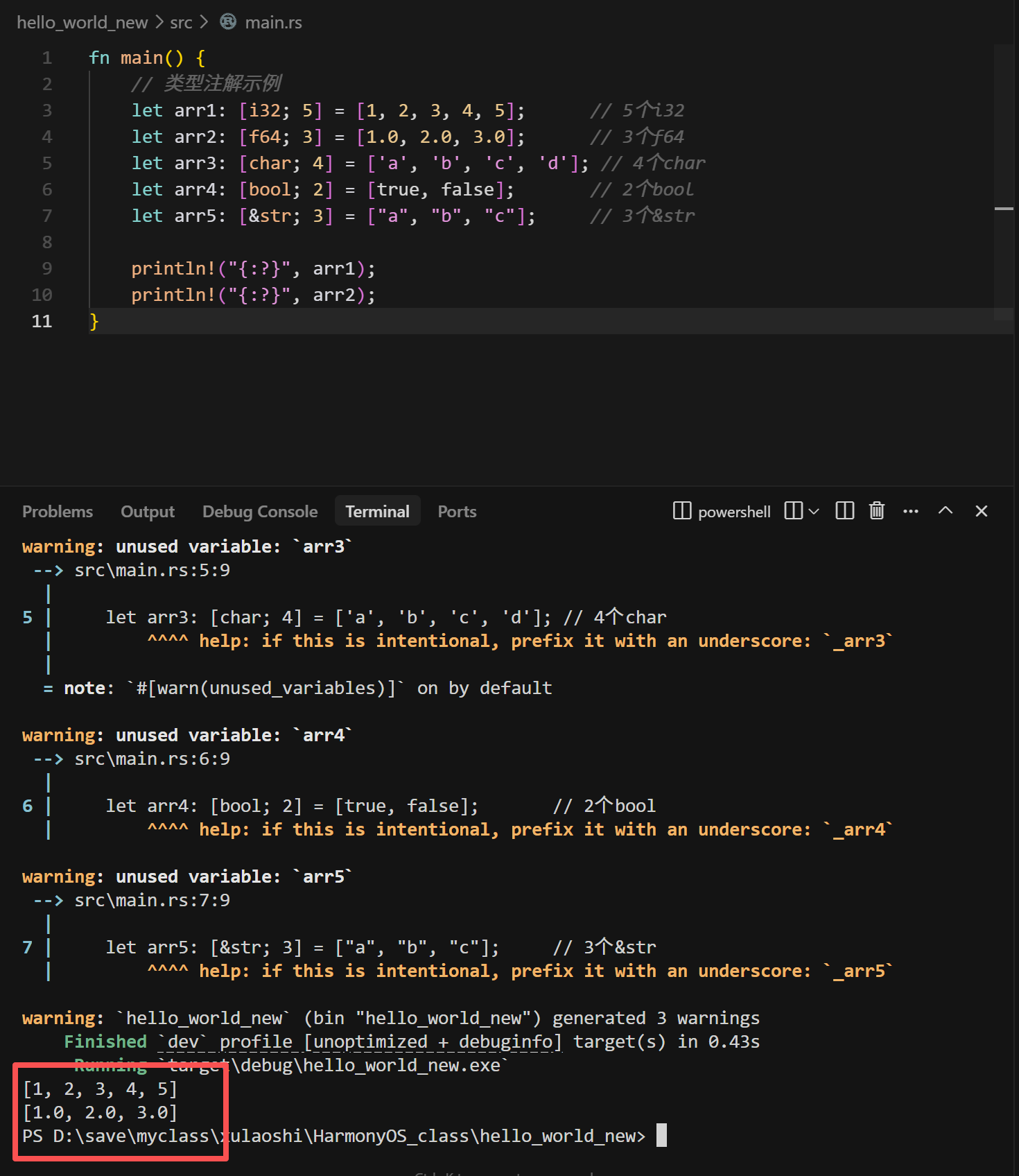The image size is (1019, 1176).
Task: Open the Debug Console tab
Action: point(260,512)
